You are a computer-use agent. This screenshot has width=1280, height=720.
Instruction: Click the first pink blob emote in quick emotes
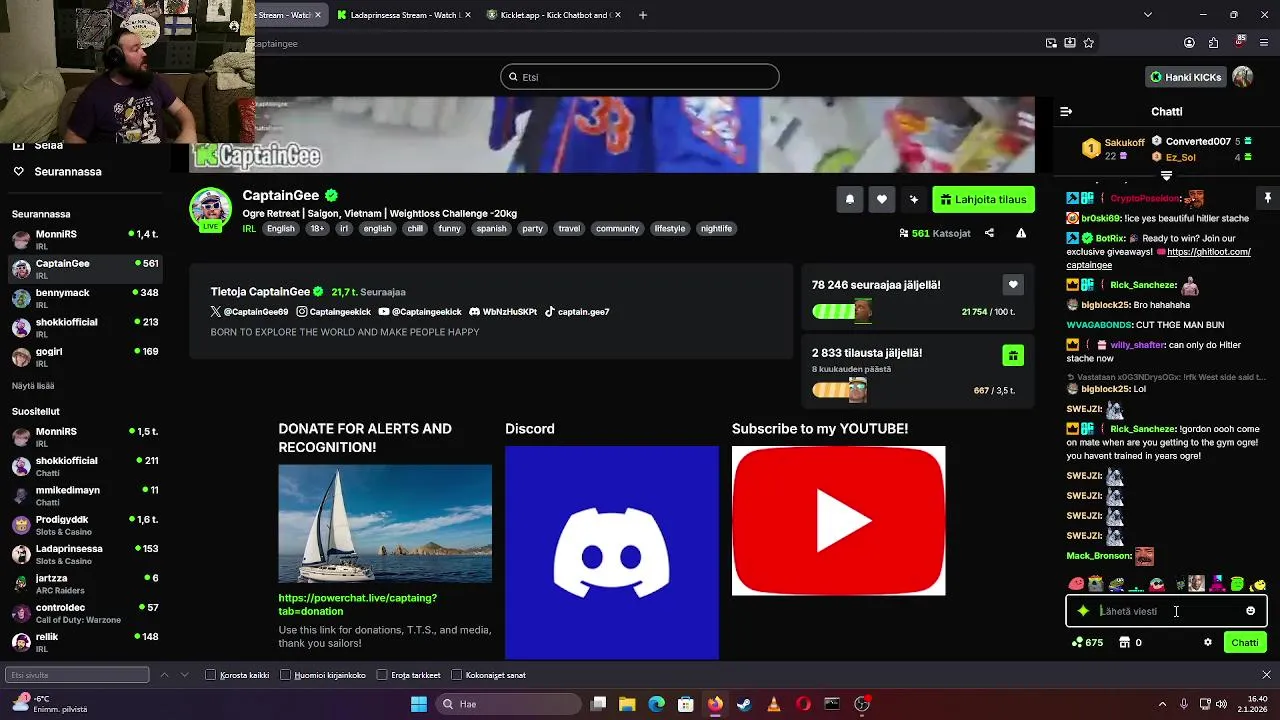click(x=1077, y=584)
